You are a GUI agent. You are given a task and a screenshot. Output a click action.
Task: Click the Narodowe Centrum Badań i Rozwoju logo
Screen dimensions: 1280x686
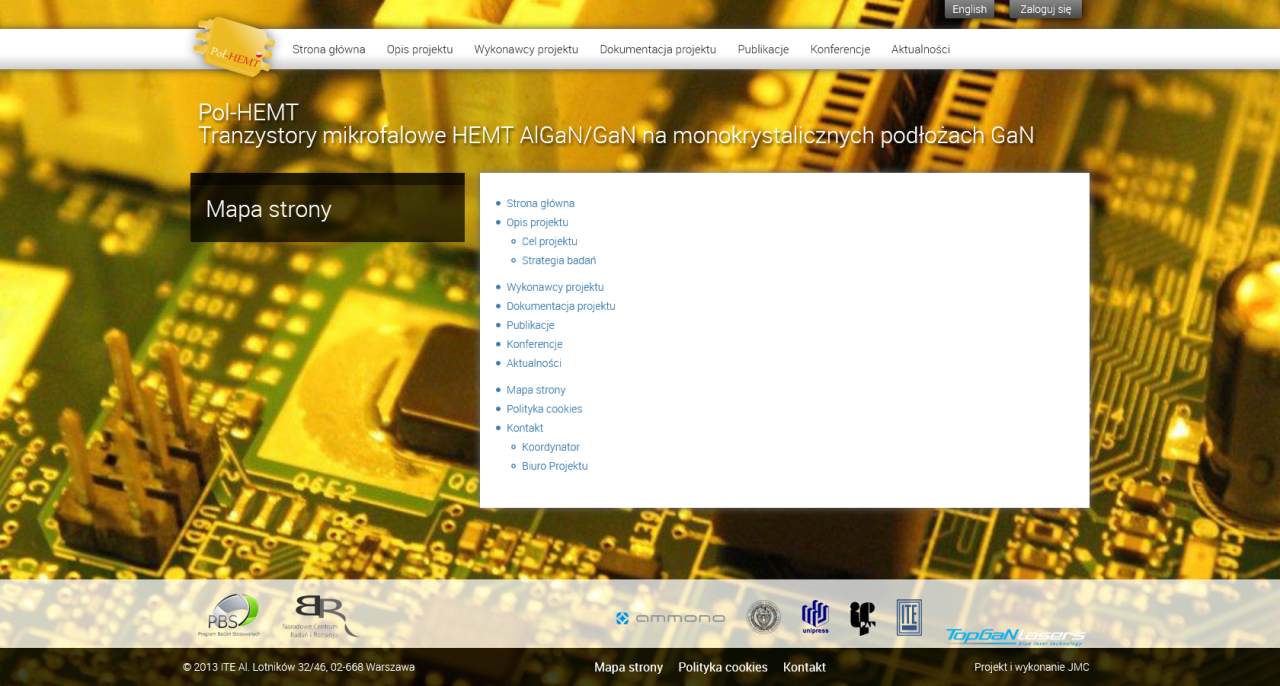[325, 617]
